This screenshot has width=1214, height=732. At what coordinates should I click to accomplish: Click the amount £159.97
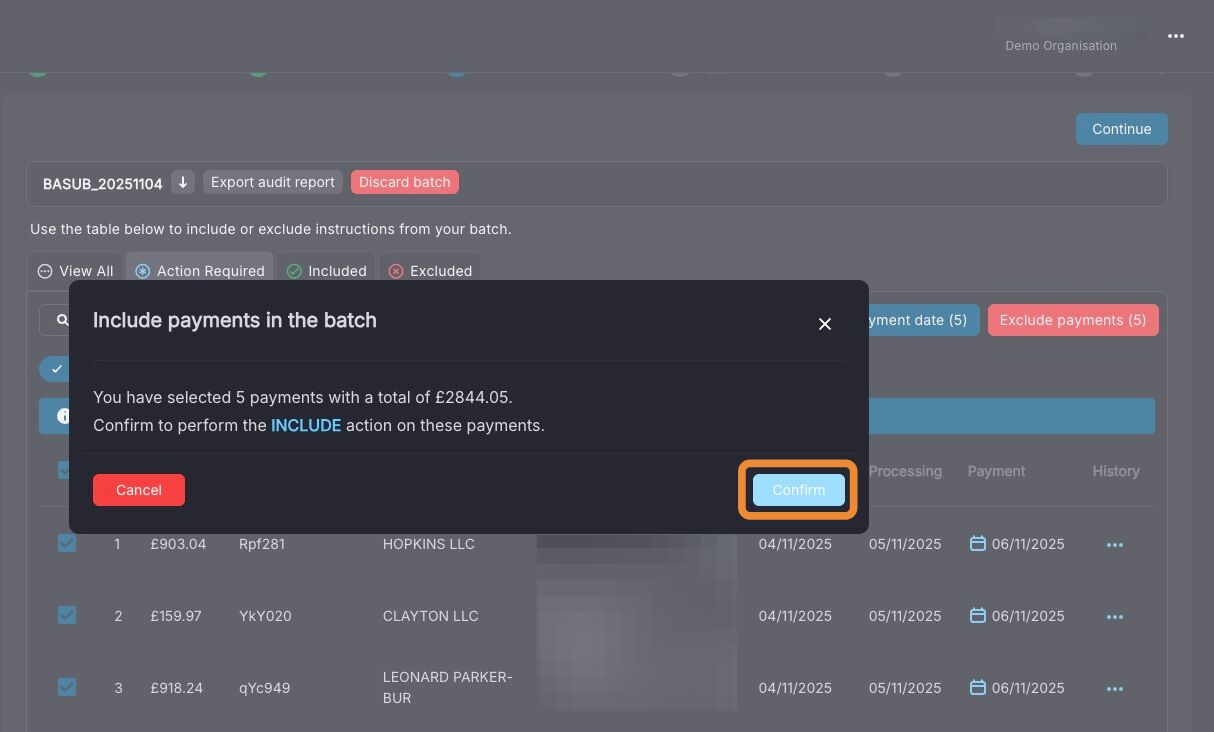176,616
